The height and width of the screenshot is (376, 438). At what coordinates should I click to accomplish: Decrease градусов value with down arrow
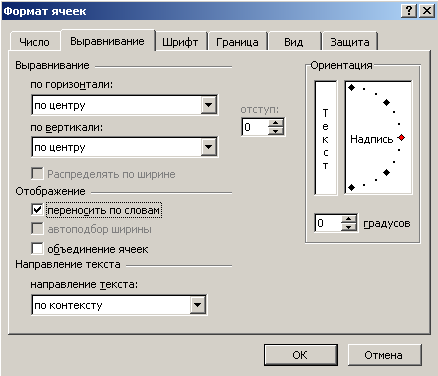pyautogui.click(x=349, y=227)
